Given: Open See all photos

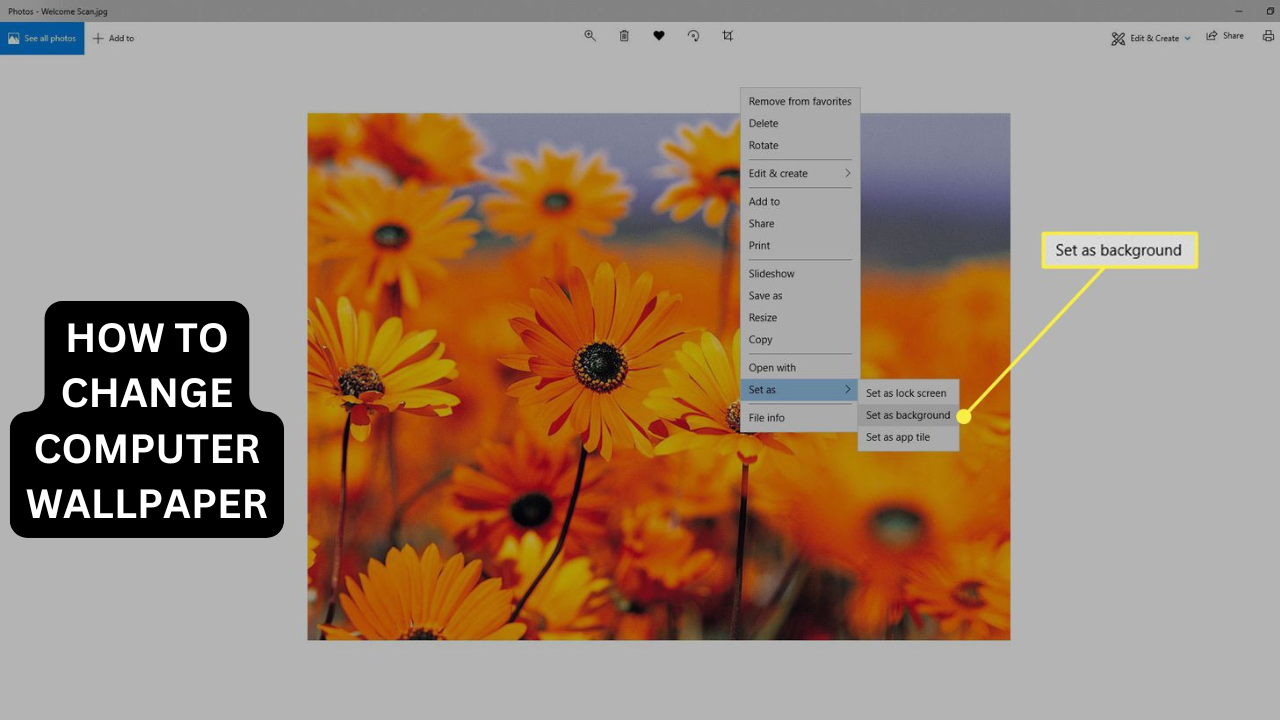Looking at the screenshot, I should pos(42,38).
